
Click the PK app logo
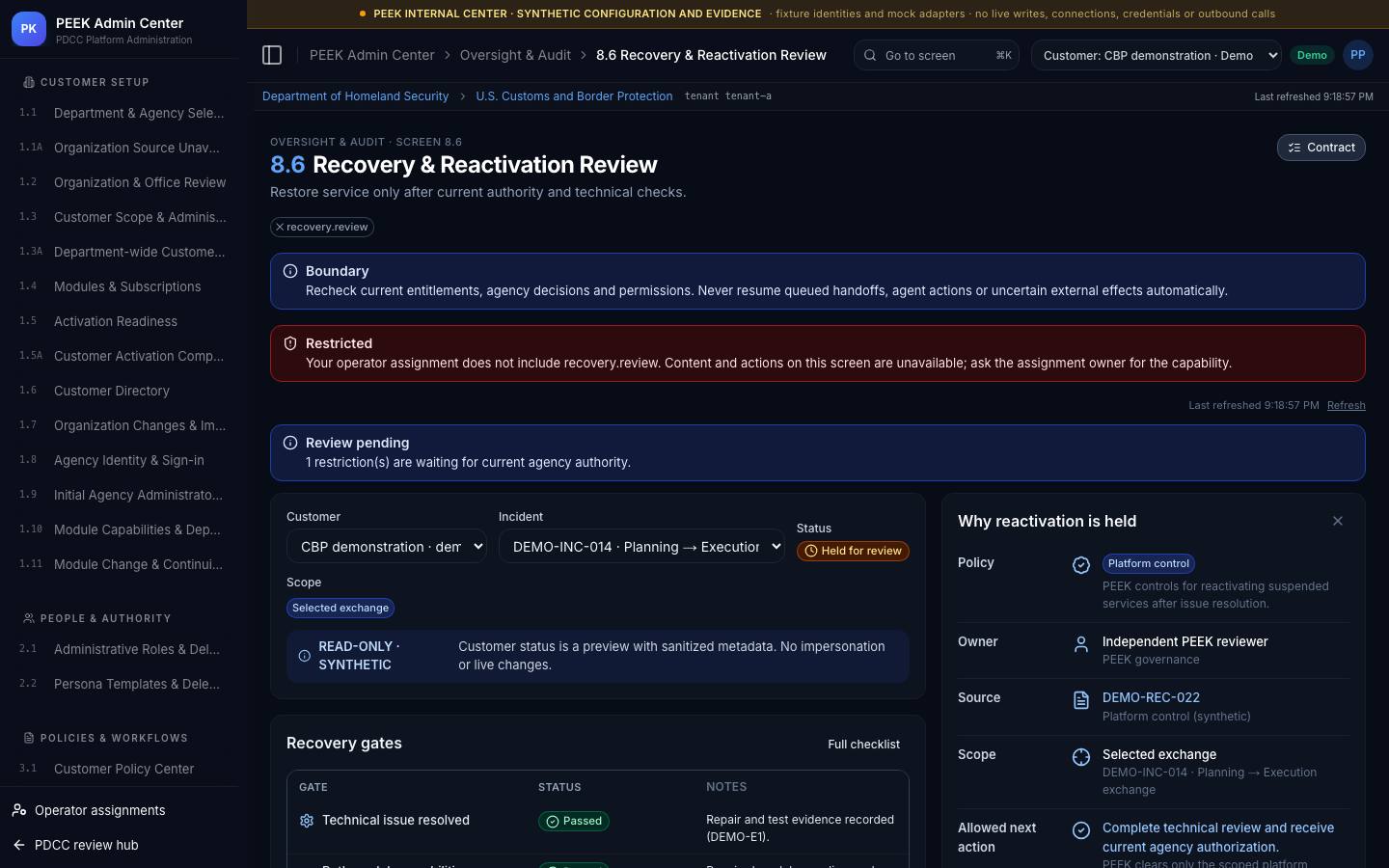tap(29, 29)
